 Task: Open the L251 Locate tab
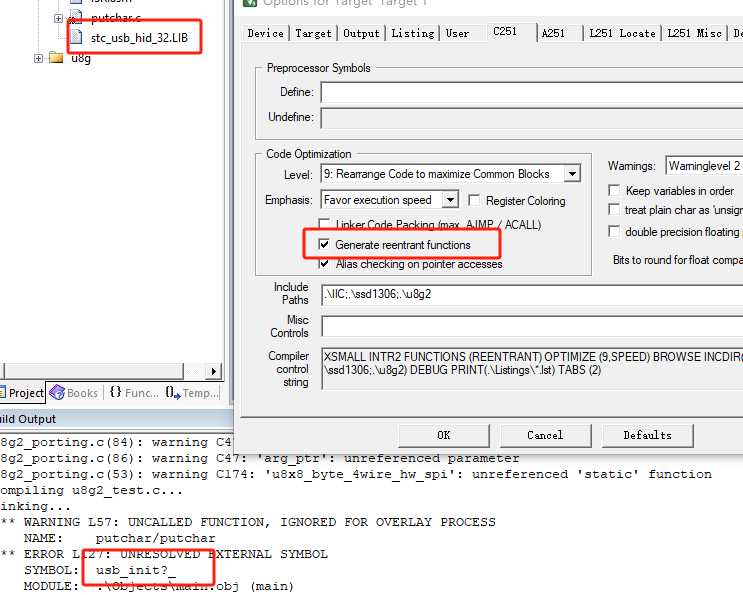click(x=622, y=33)
